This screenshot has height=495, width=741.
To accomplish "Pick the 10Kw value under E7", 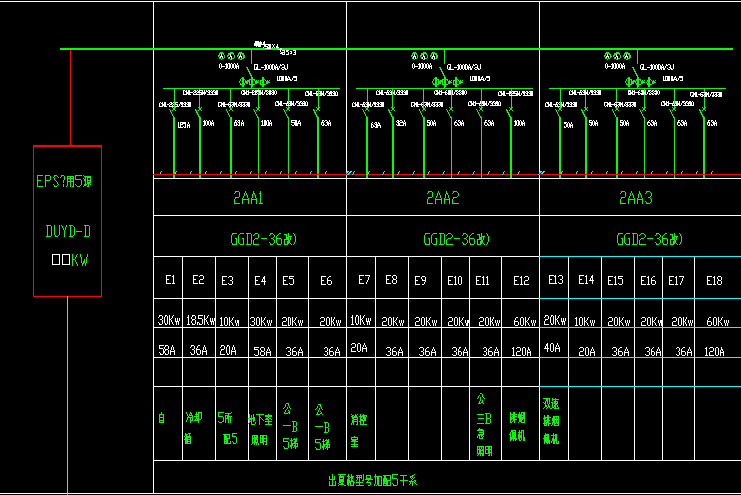I will pos(361,321).
